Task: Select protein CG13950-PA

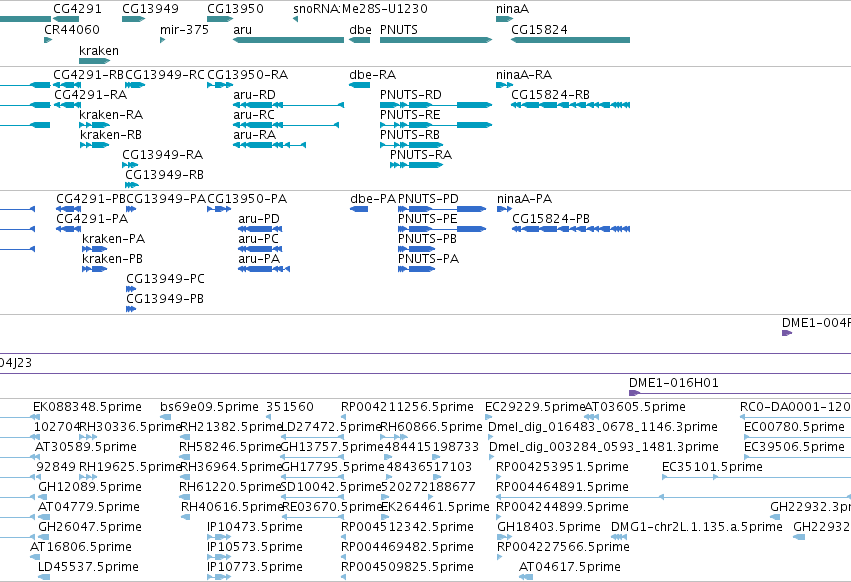Action: (x=219, y=209)
